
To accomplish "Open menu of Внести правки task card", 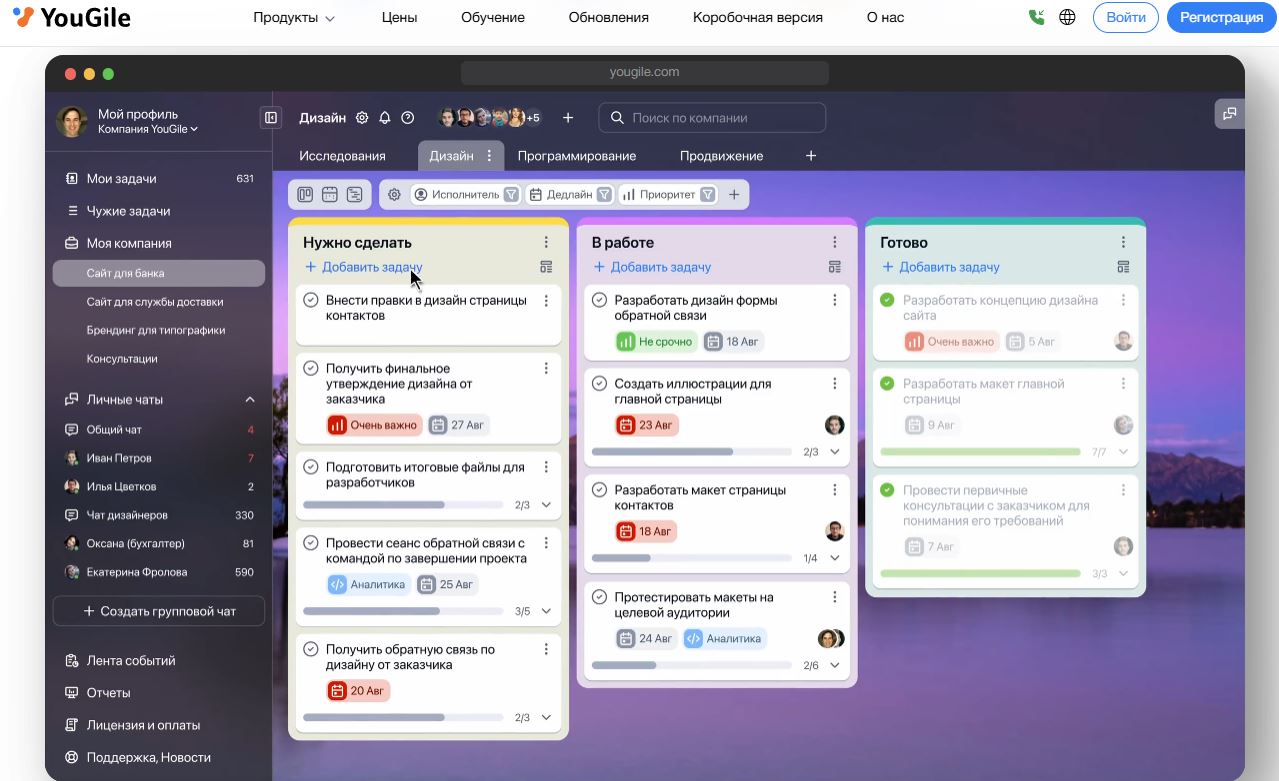I will pos(546,300).
